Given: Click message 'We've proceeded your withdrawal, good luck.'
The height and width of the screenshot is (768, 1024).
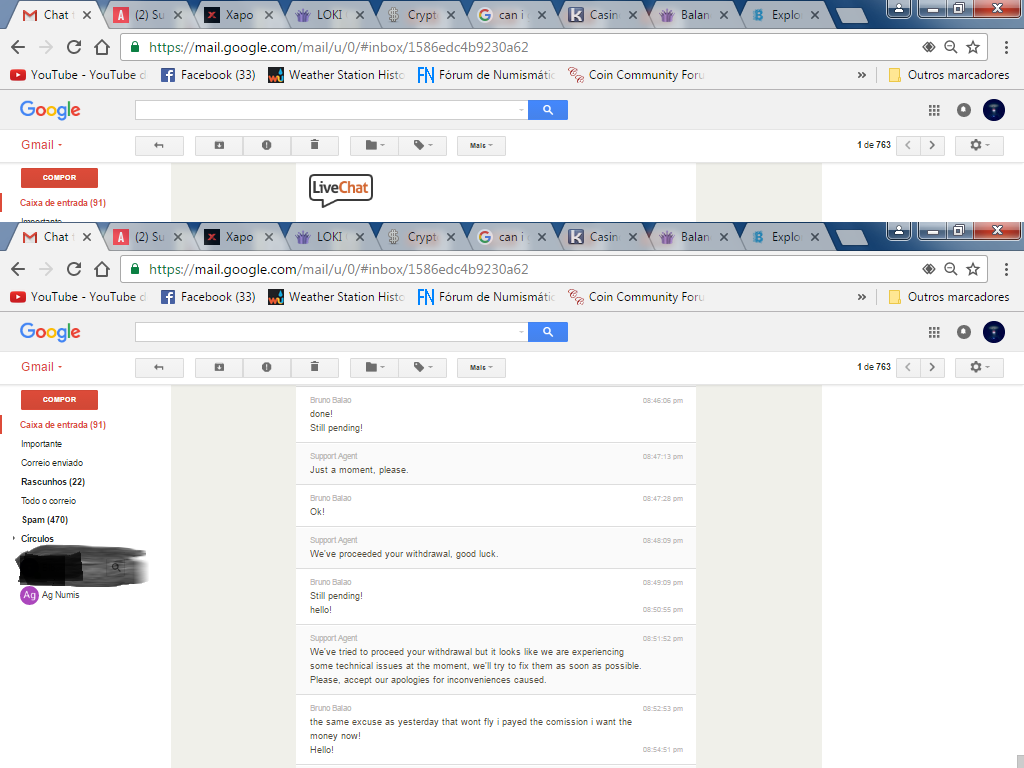Looking at the screenshot, I should tap(404, 554).
